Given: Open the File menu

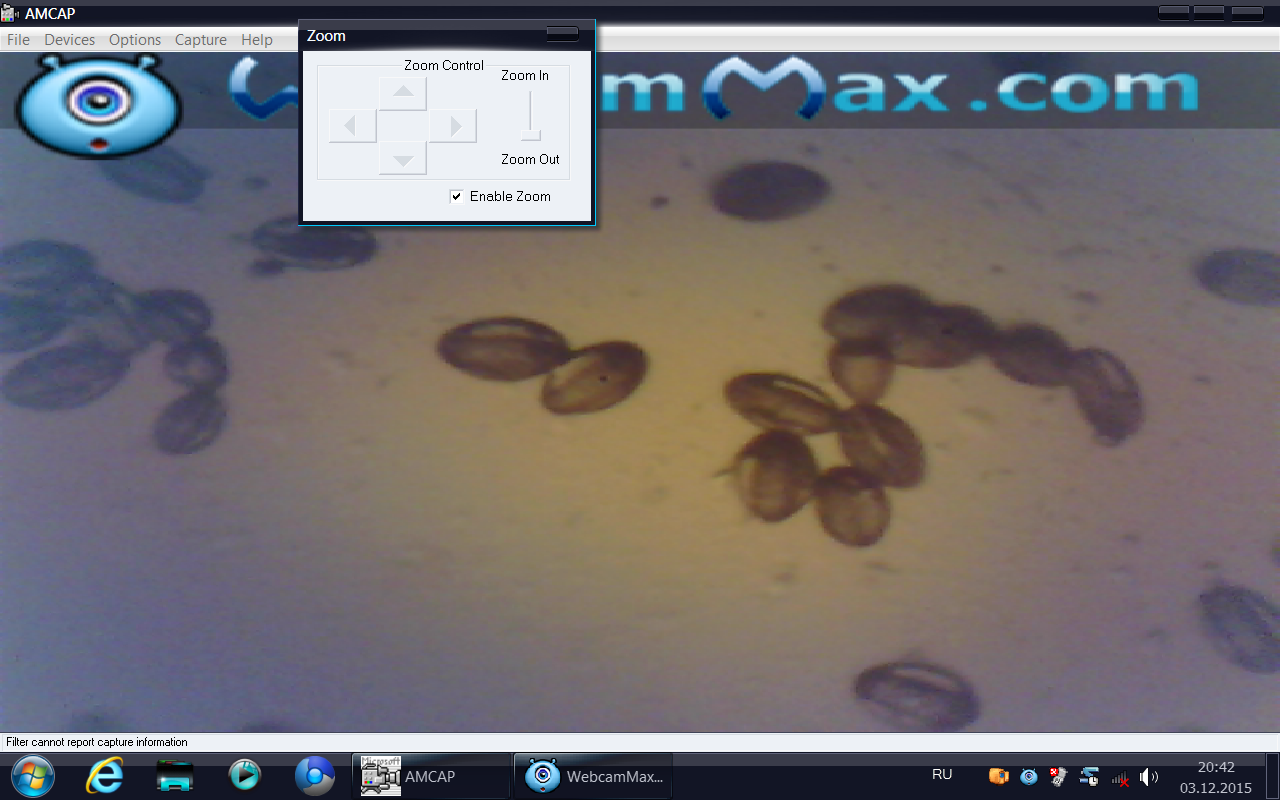Looking at the screenshot, I should tap(18, 40).
